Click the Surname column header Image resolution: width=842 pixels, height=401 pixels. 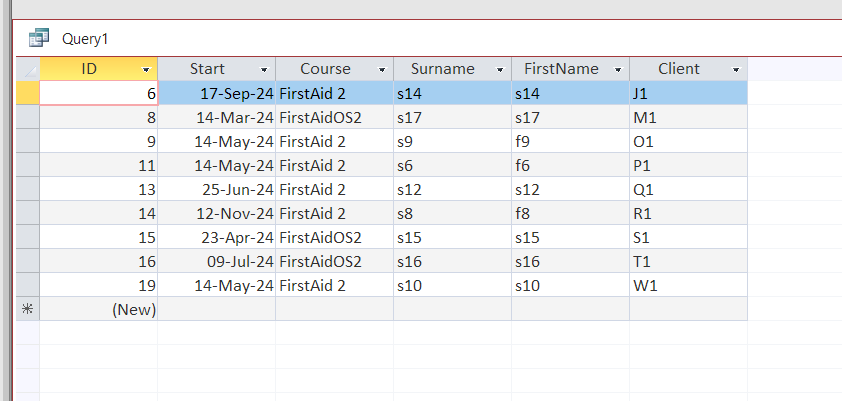[442, 69]
